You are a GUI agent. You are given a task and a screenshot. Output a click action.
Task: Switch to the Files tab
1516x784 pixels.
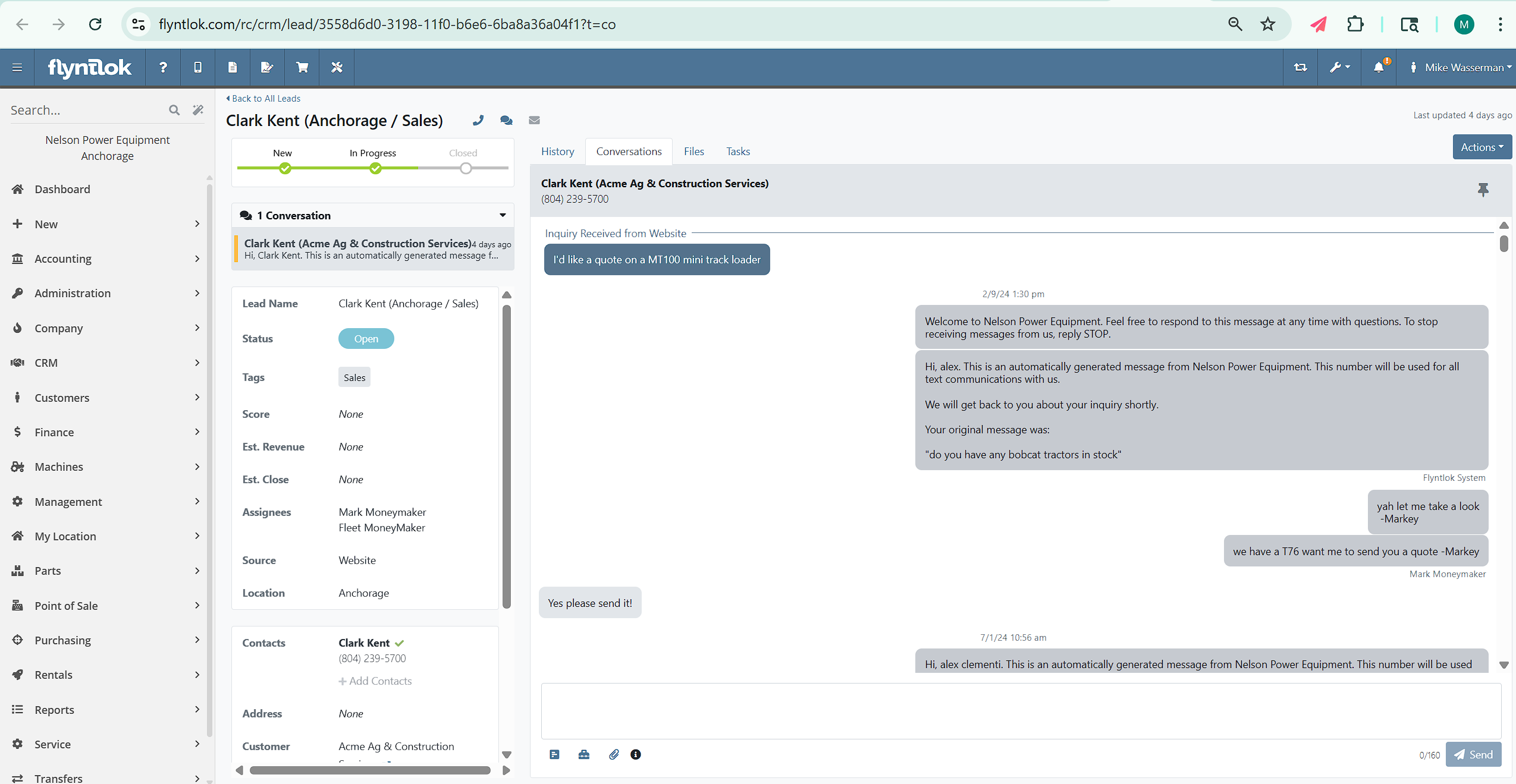(693, 152)
